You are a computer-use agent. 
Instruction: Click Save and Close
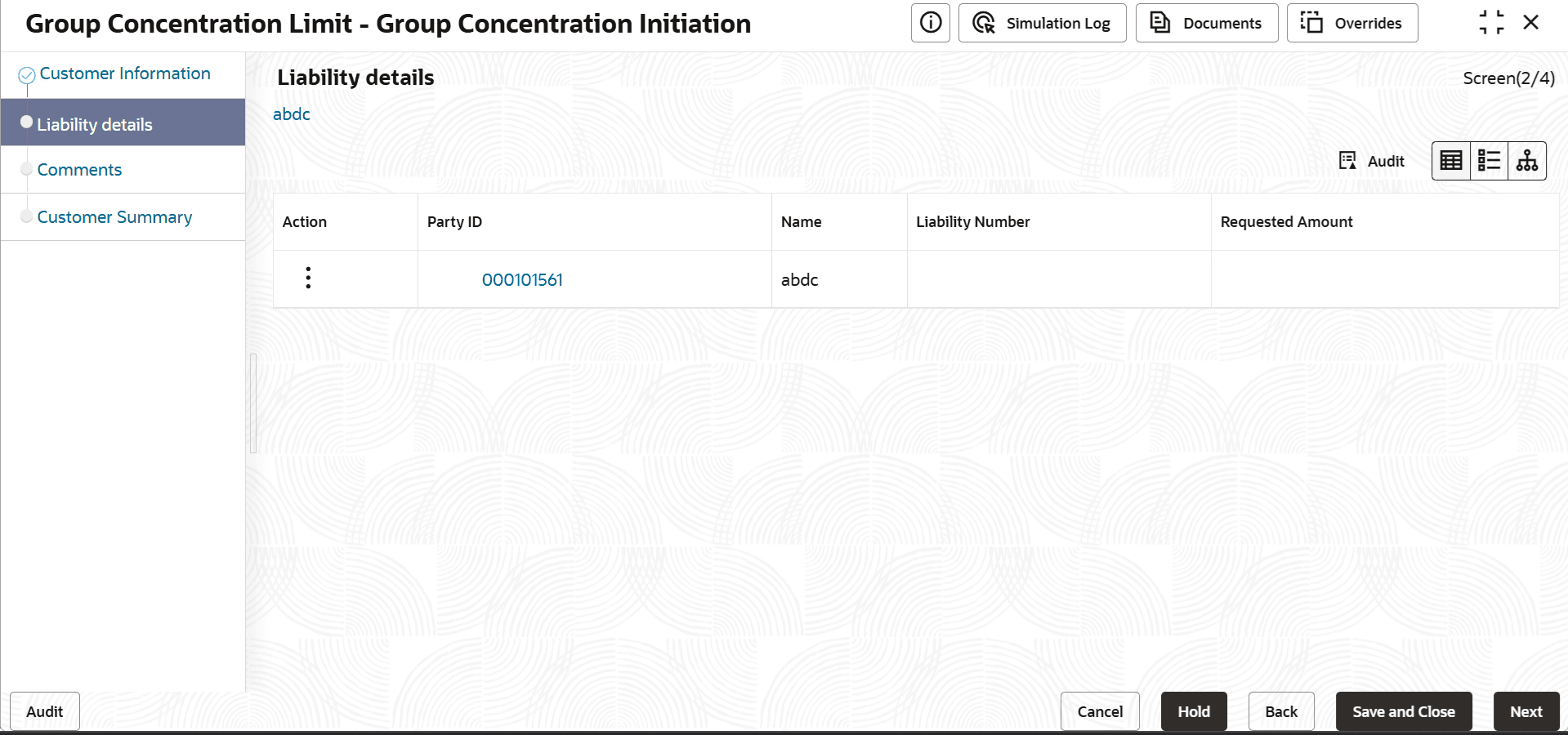1403,711
